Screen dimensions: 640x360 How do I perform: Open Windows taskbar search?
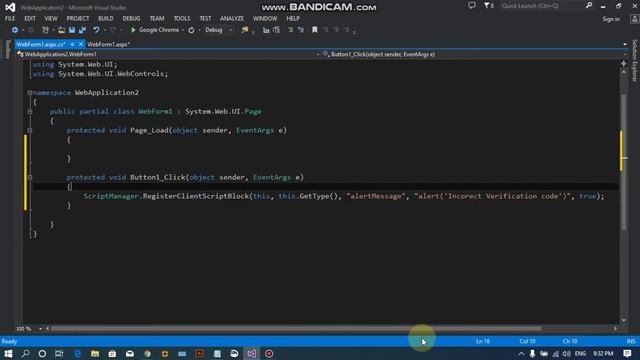(25, 353)
